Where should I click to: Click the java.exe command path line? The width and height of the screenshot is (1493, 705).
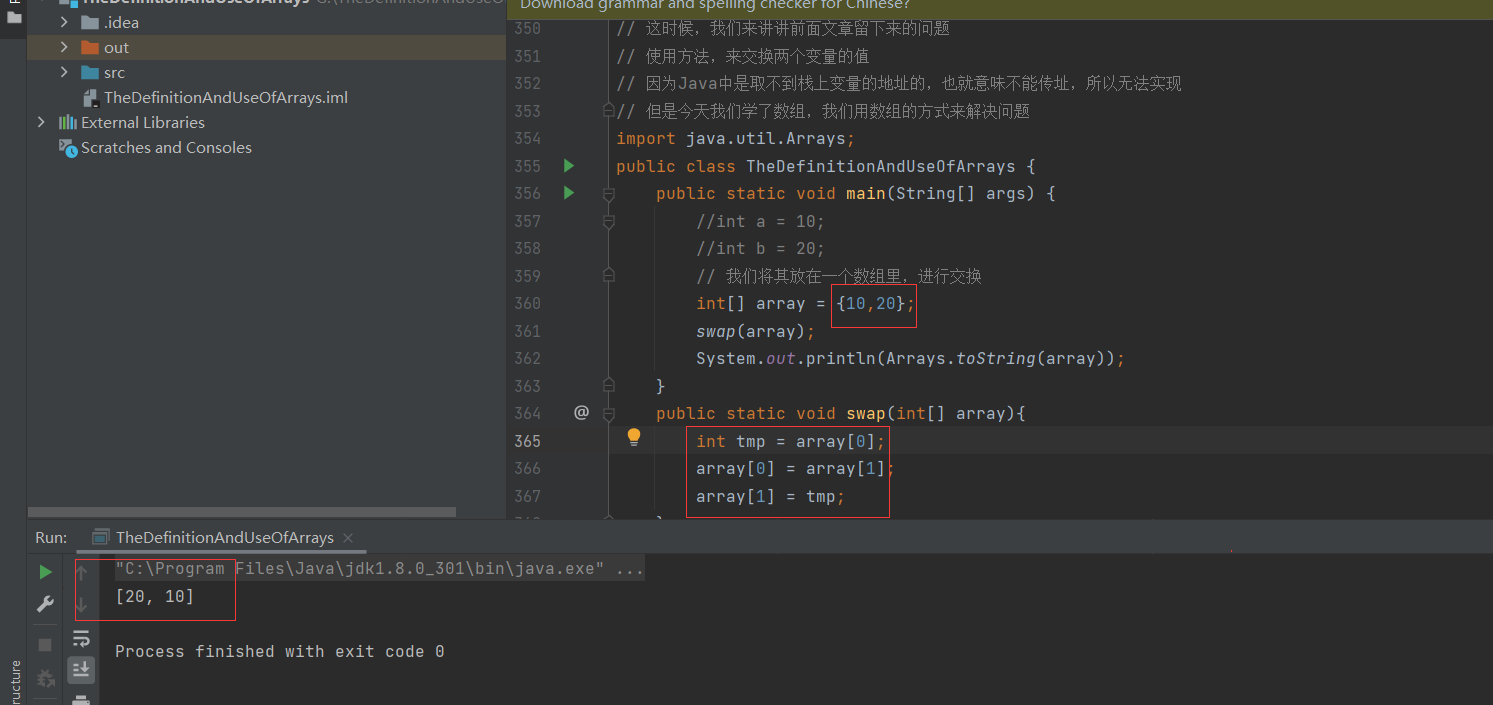click(x=379, y=569)
